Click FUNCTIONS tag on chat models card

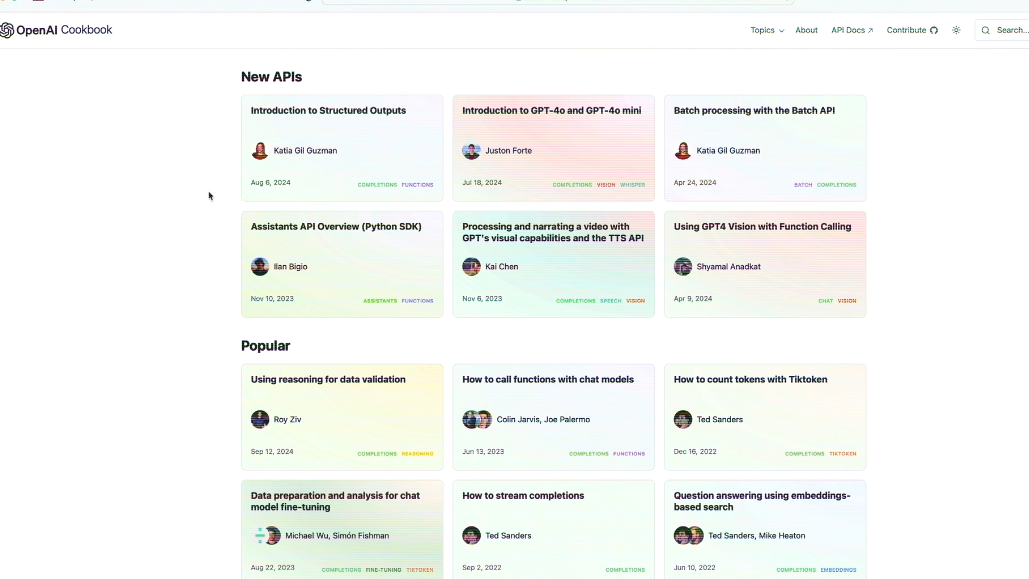point(629,454)
